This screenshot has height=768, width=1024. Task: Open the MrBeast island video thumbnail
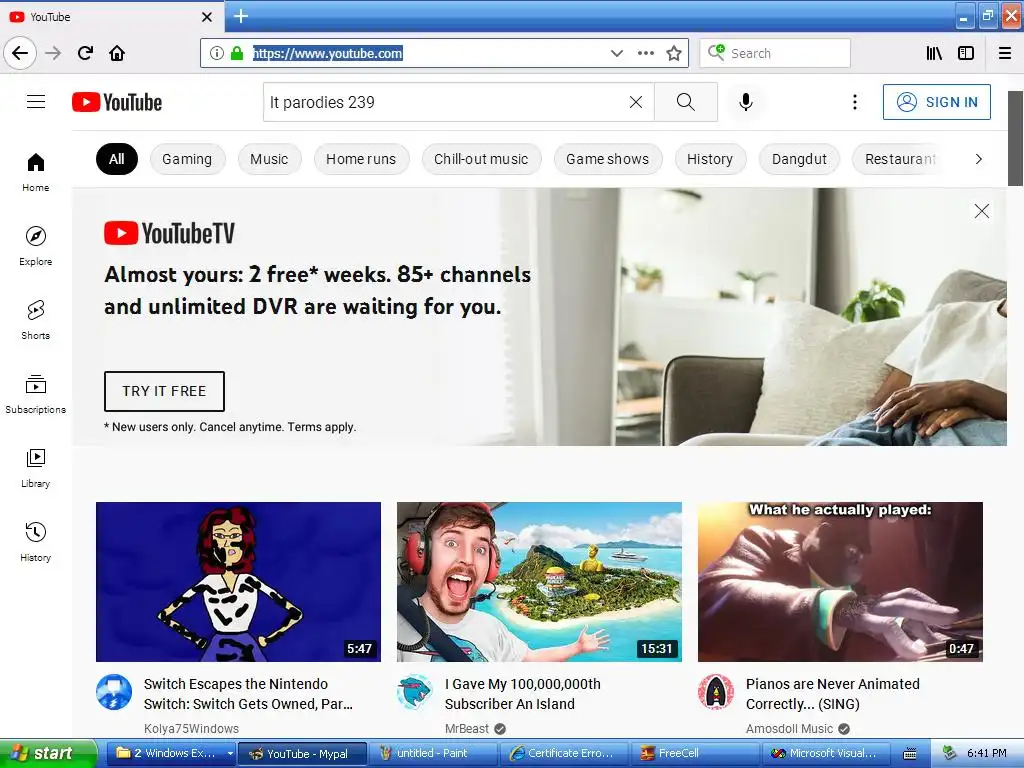539,582
